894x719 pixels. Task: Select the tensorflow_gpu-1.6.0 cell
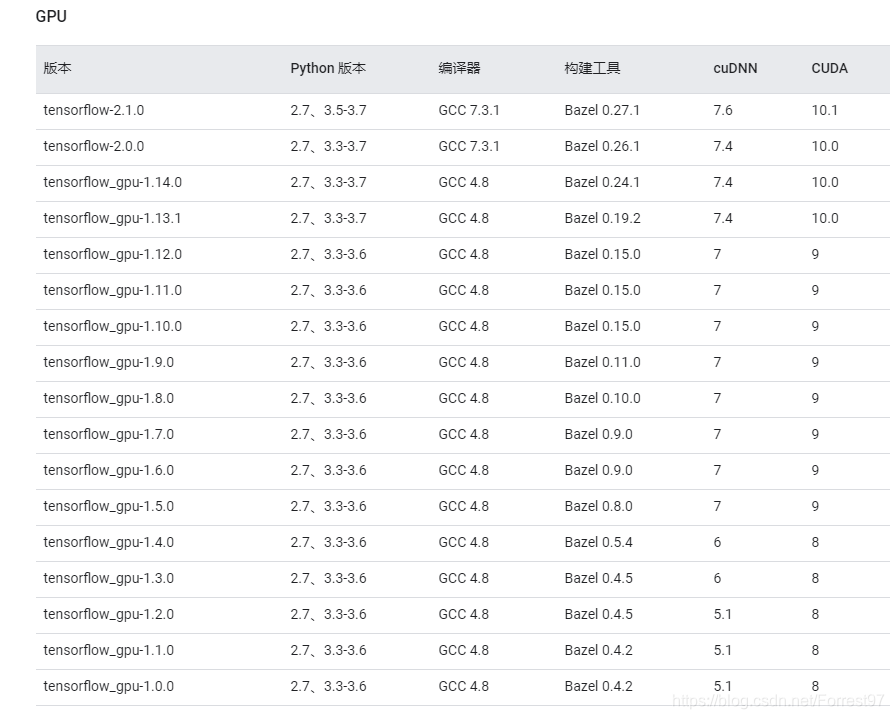[108, 470]
